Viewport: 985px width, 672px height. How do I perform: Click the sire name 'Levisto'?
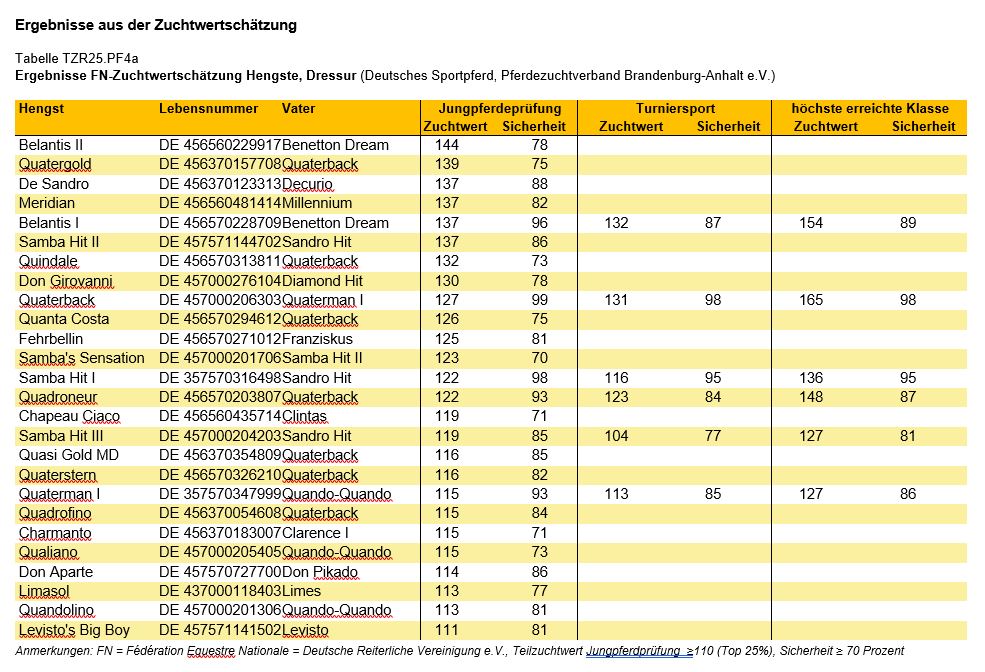305,630
